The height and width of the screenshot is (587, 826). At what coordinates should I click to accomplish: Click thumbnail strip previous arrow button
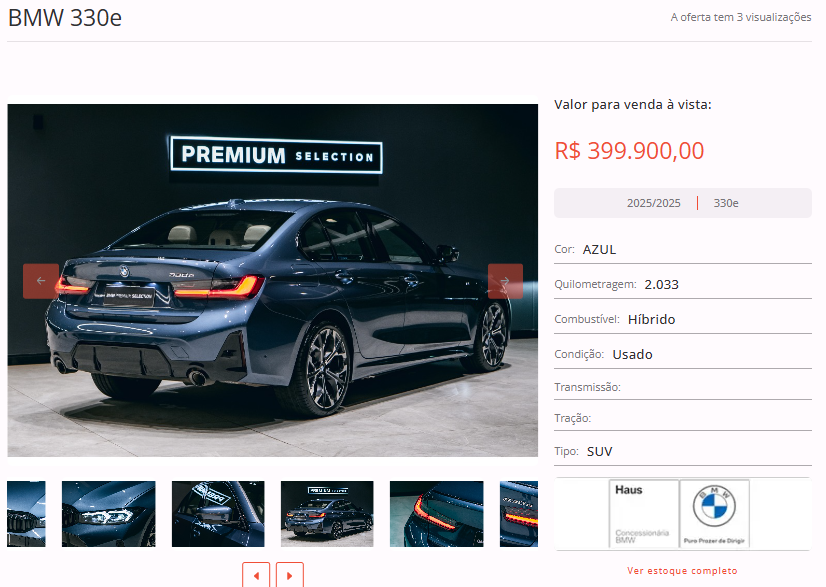[256, 575]
